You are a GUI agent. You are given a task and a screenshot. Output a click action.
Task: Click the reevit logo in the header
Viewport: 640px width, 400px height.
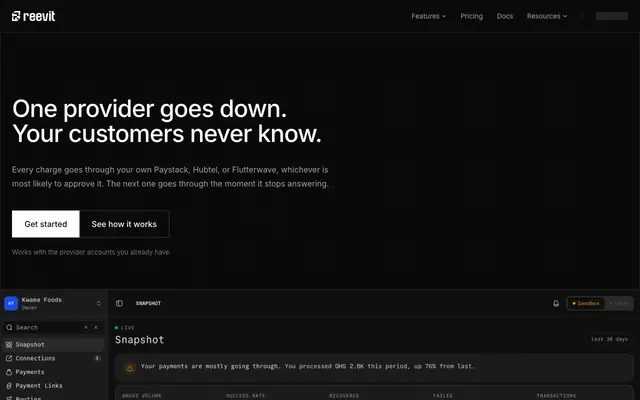[x=33, y=16]
